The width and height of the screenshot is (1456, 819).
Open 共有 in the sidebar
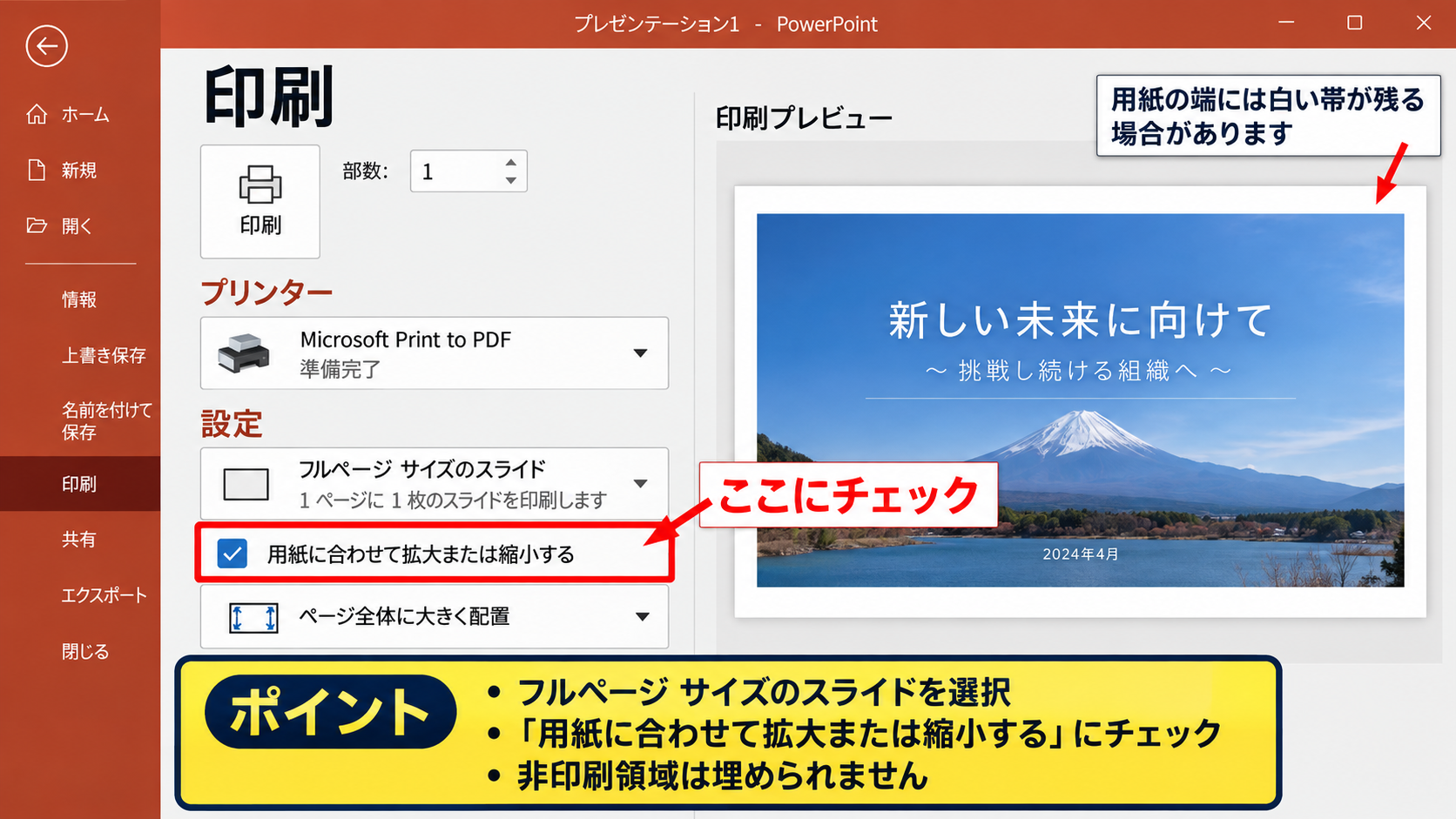pyautogui.click(x=79, y=540)
